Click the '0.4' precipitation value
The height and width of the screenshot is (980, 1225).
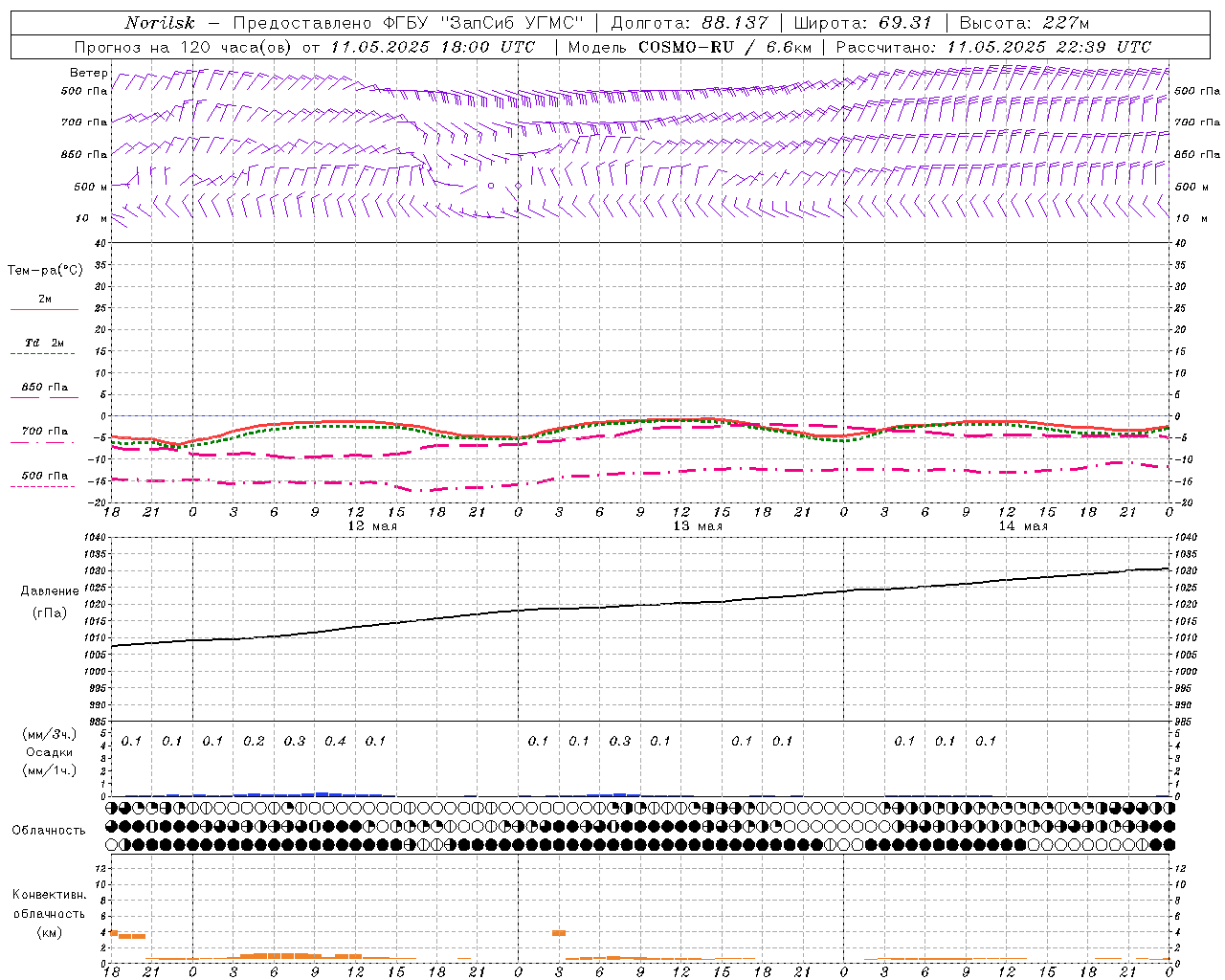tap(335, 741)
